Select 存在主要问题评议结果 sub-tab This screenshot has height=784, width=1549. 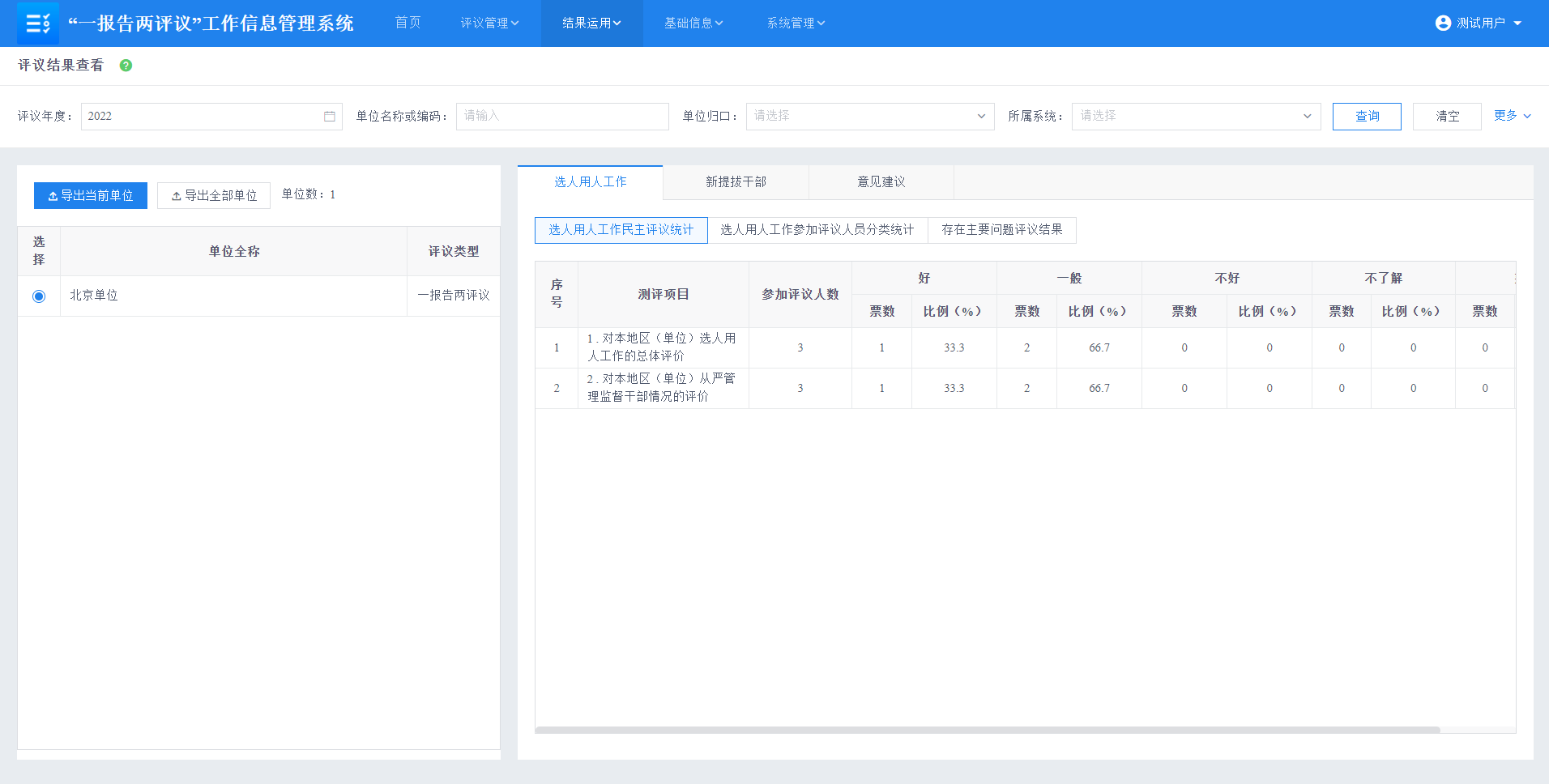(1001, 230)
